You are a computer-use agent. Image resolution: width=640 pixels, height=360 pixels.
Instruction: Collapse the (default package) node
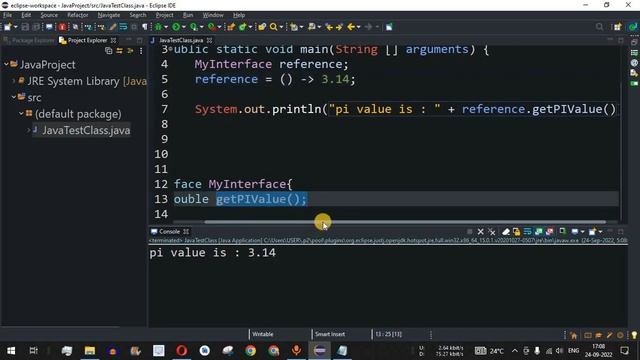click(21, 113)
